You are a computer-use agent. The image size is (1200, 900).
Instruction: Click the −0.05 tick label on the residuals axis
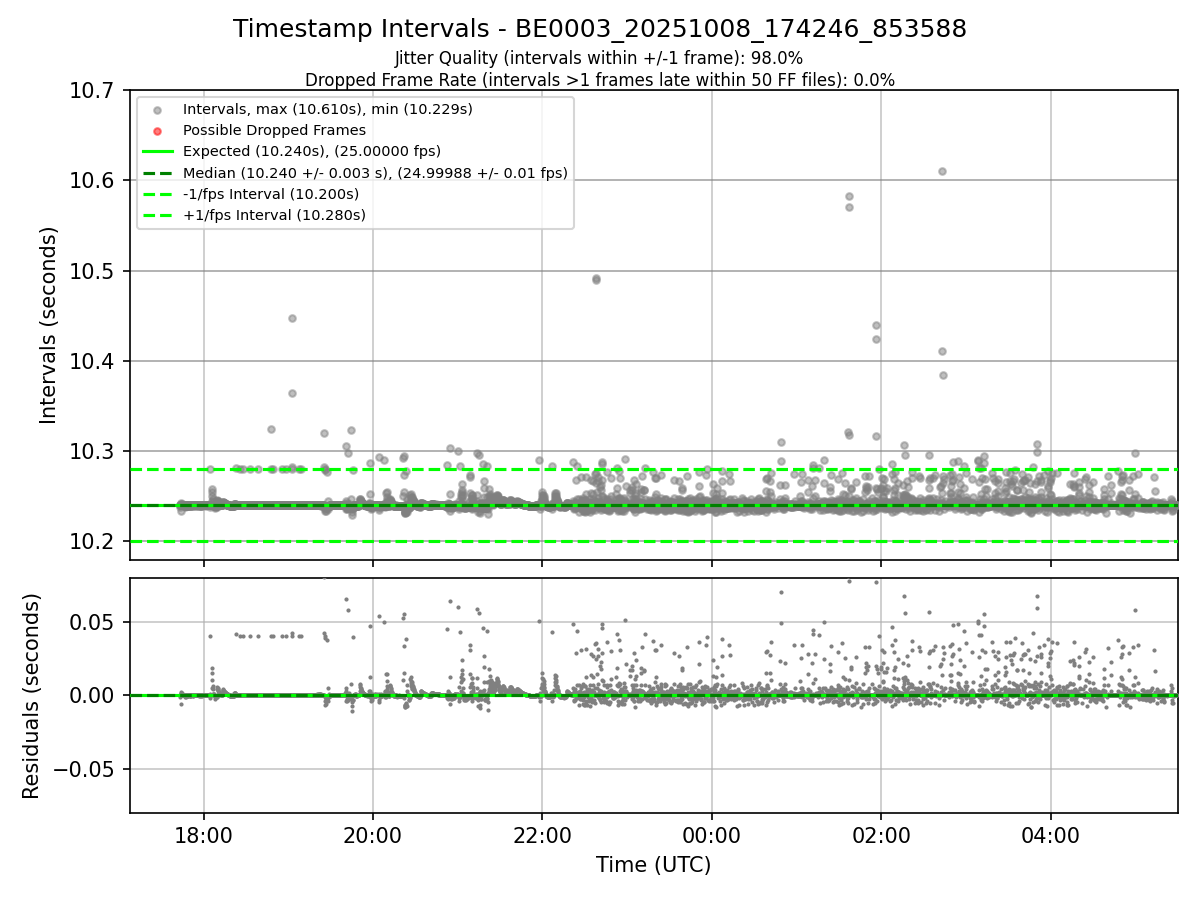pyautogui.click(x=83, y=769)
